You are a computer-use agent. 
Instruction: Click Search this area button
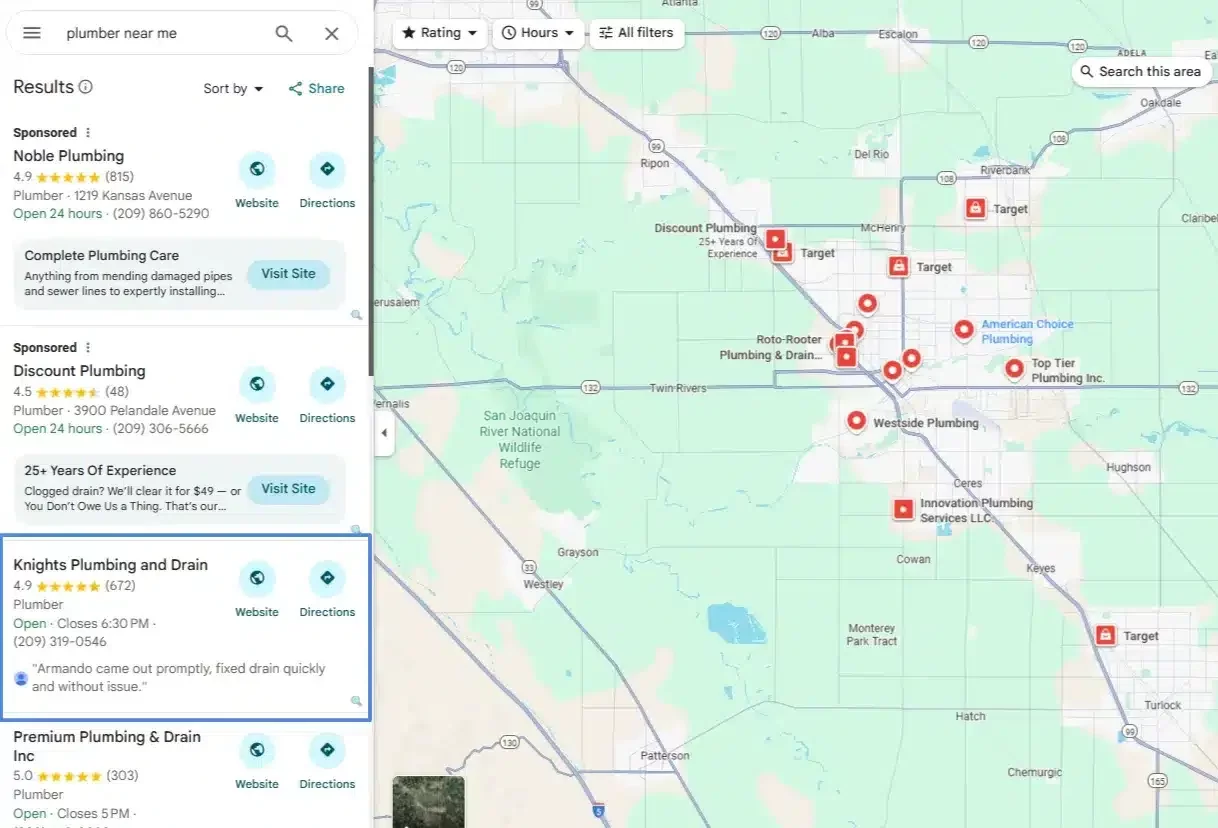(x=1140, y=72)
